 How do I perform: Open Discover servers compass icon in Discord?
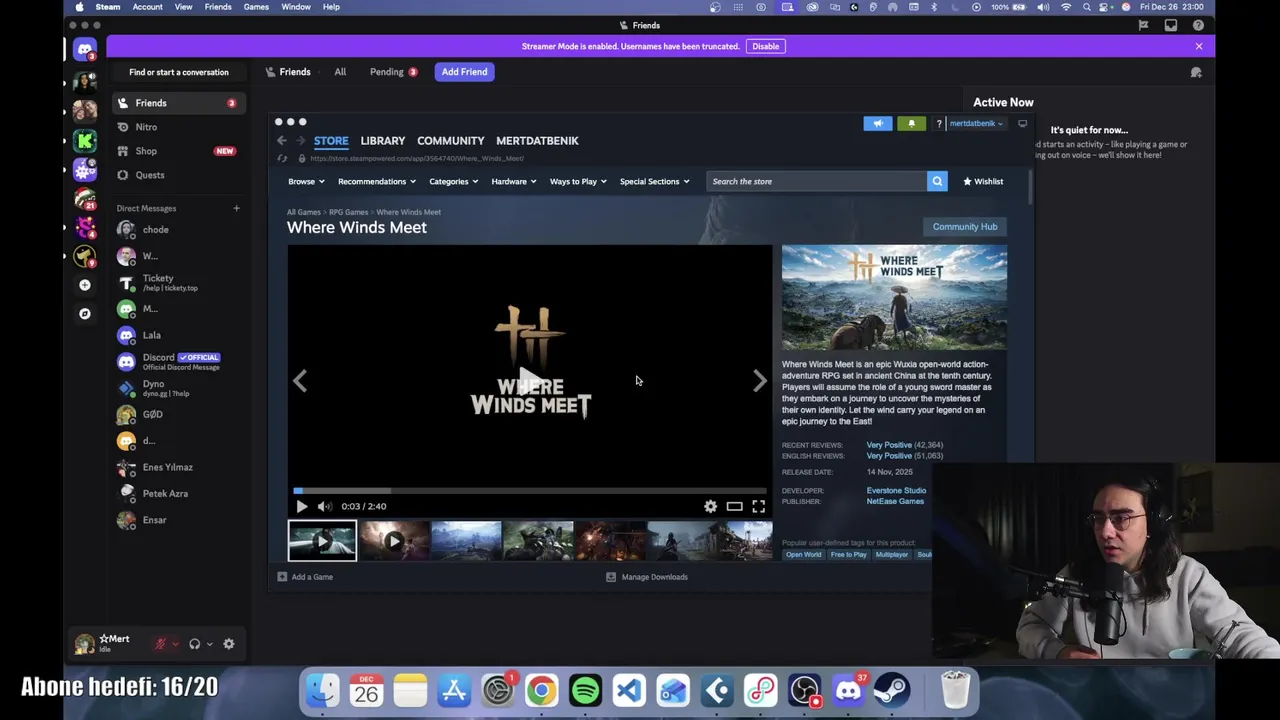[85, 314]
